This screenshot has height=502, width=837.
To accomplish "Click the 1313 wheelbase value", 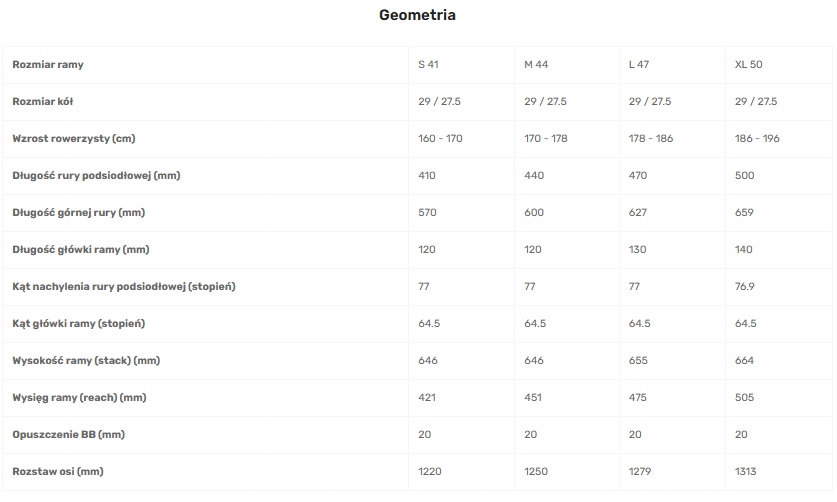I will tap(746, 472).
